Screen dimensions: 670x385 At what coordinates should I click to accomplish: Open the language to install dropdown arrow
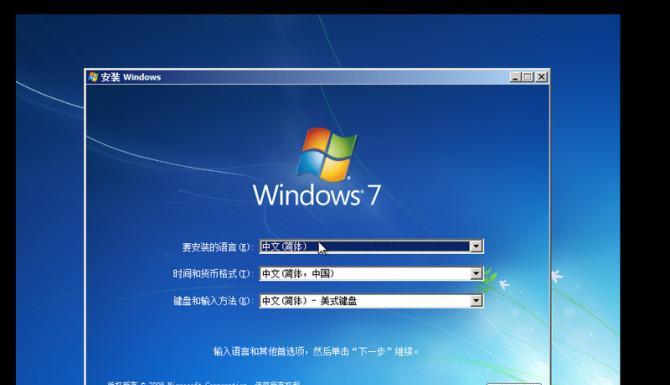476,246
